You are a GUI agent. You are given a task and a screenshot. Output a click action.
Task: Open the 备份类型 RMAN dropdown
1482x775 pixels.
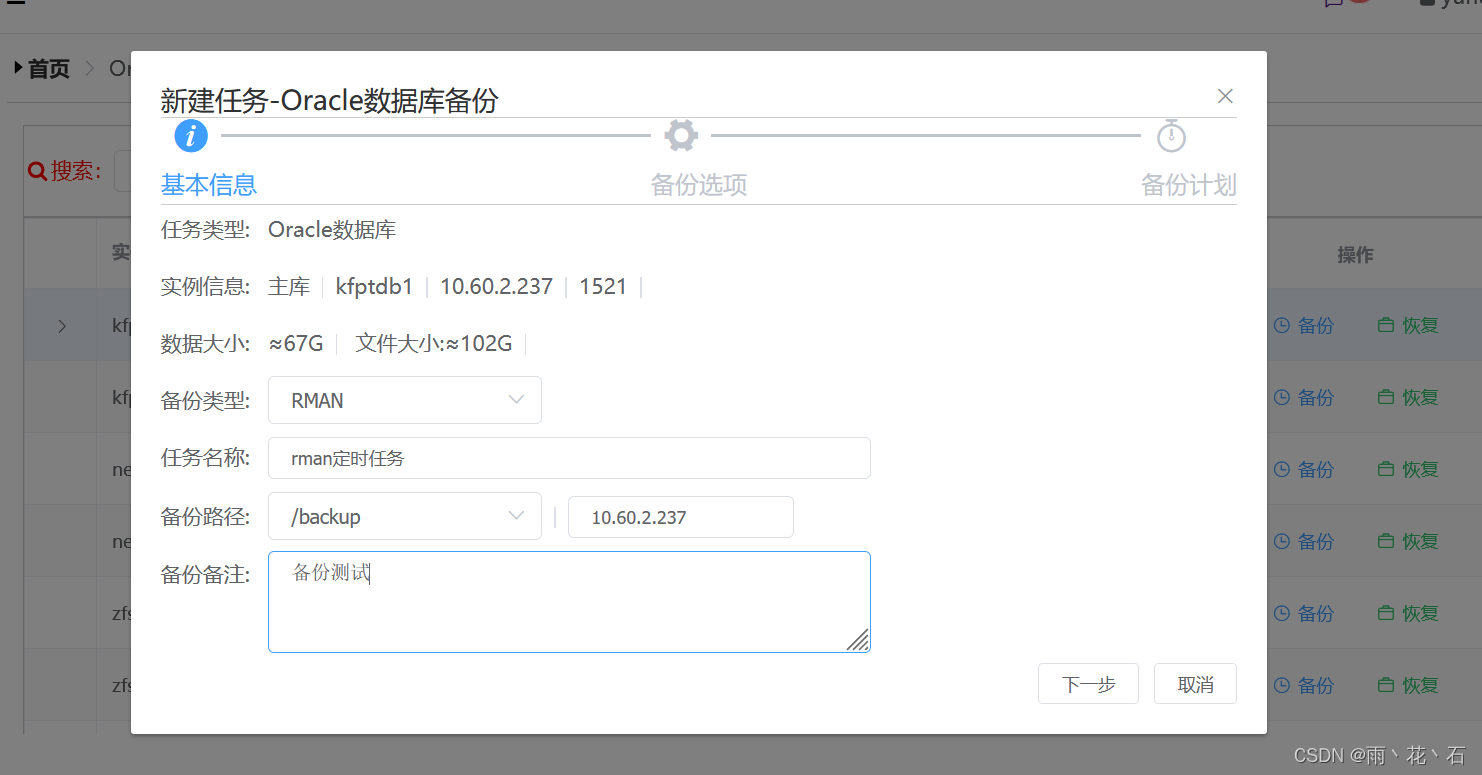[404, 399]
